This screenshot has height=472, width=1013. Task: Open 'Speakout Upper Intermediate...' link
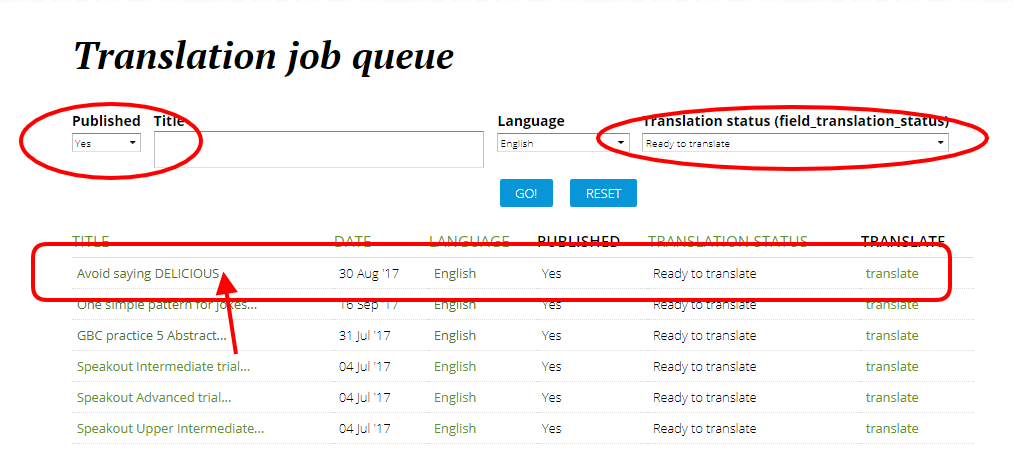pyautogui.click(x=170, y=429)
